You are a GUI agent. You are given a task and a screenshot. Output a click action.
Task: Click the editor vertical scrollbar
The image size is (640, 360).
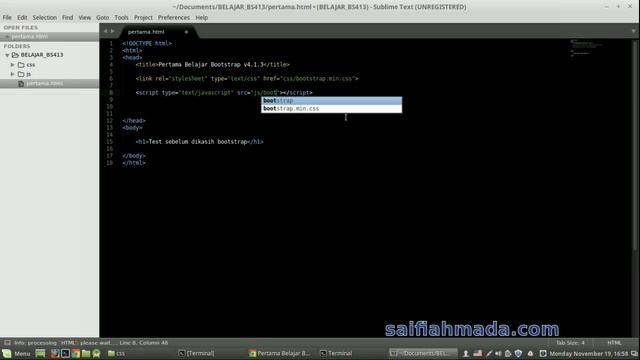click(x=635, y=147)
